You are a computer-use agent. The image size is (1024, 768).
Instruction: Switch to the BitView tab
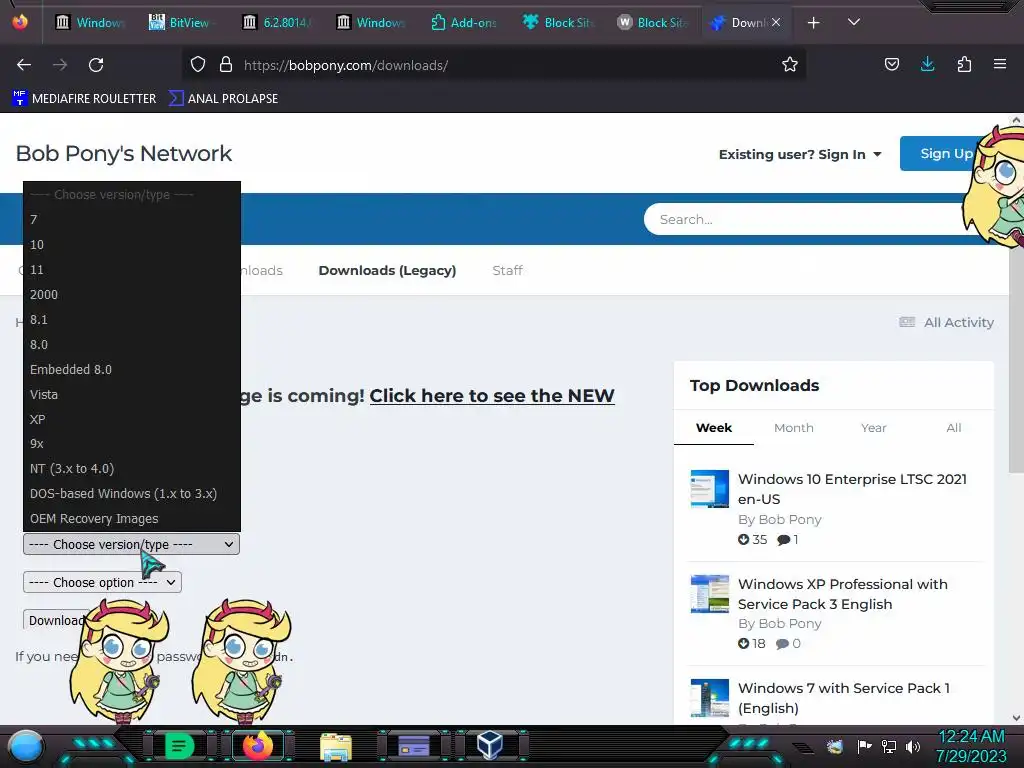[x=179, y=22]
